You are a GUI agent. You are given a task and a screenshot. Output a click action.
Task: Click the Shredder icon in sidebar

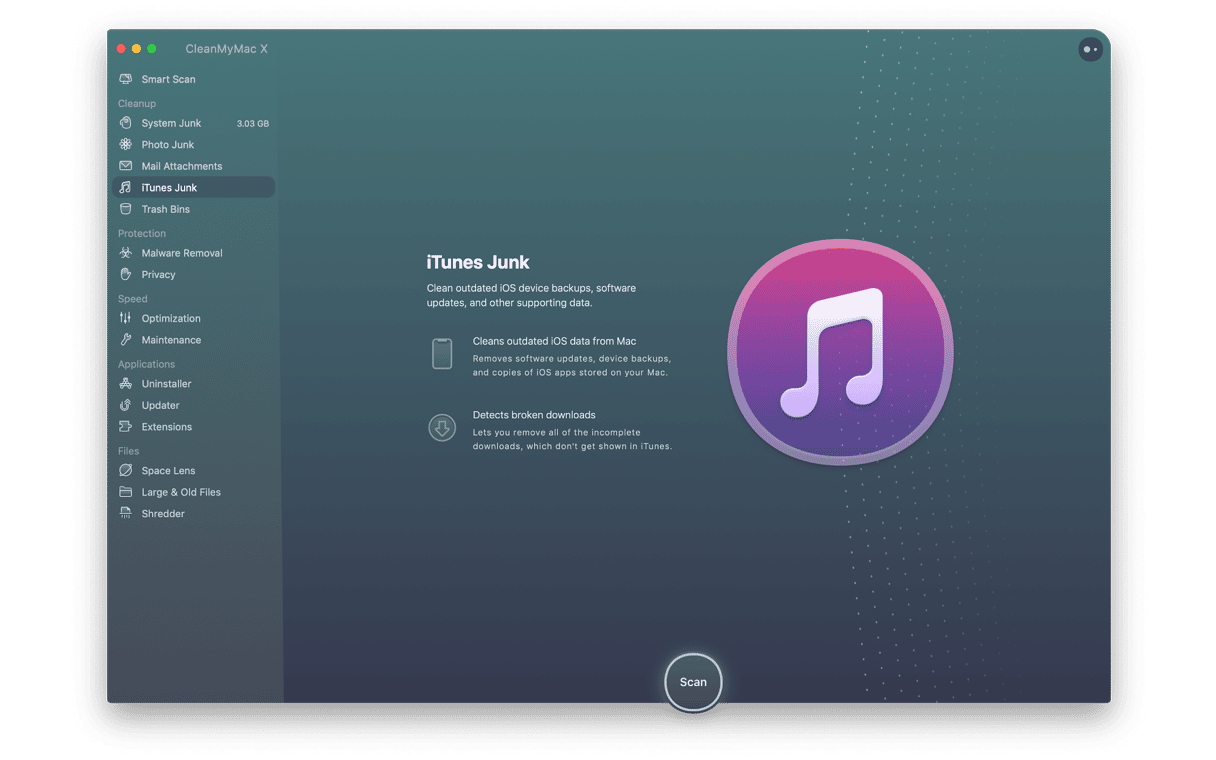pos(125,514)
